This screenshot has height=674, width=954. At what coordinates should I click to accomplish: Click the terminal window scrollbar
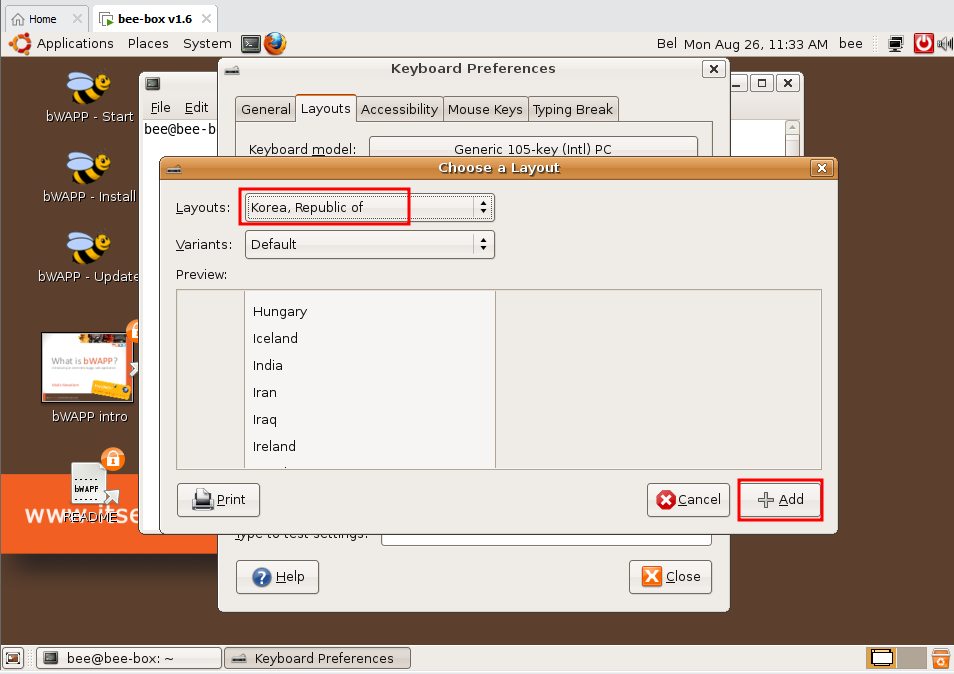click(x=792, y=139)
